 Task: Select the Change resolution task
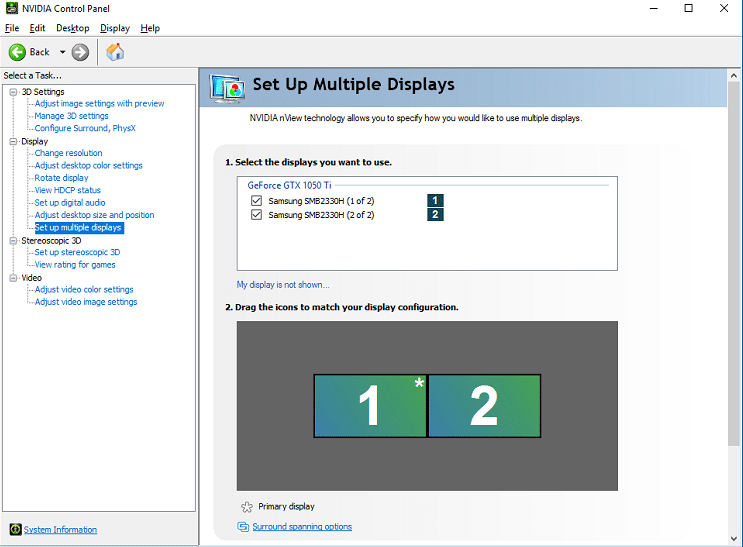coord(68,154)
